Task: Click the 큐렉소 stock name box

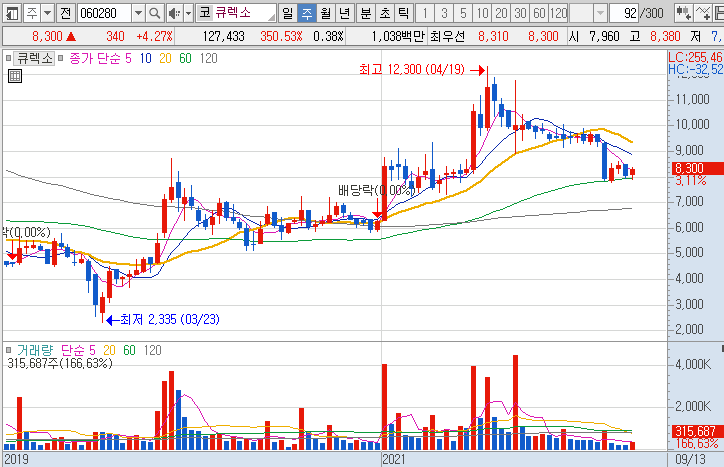Action: click(x=236, y=13)
